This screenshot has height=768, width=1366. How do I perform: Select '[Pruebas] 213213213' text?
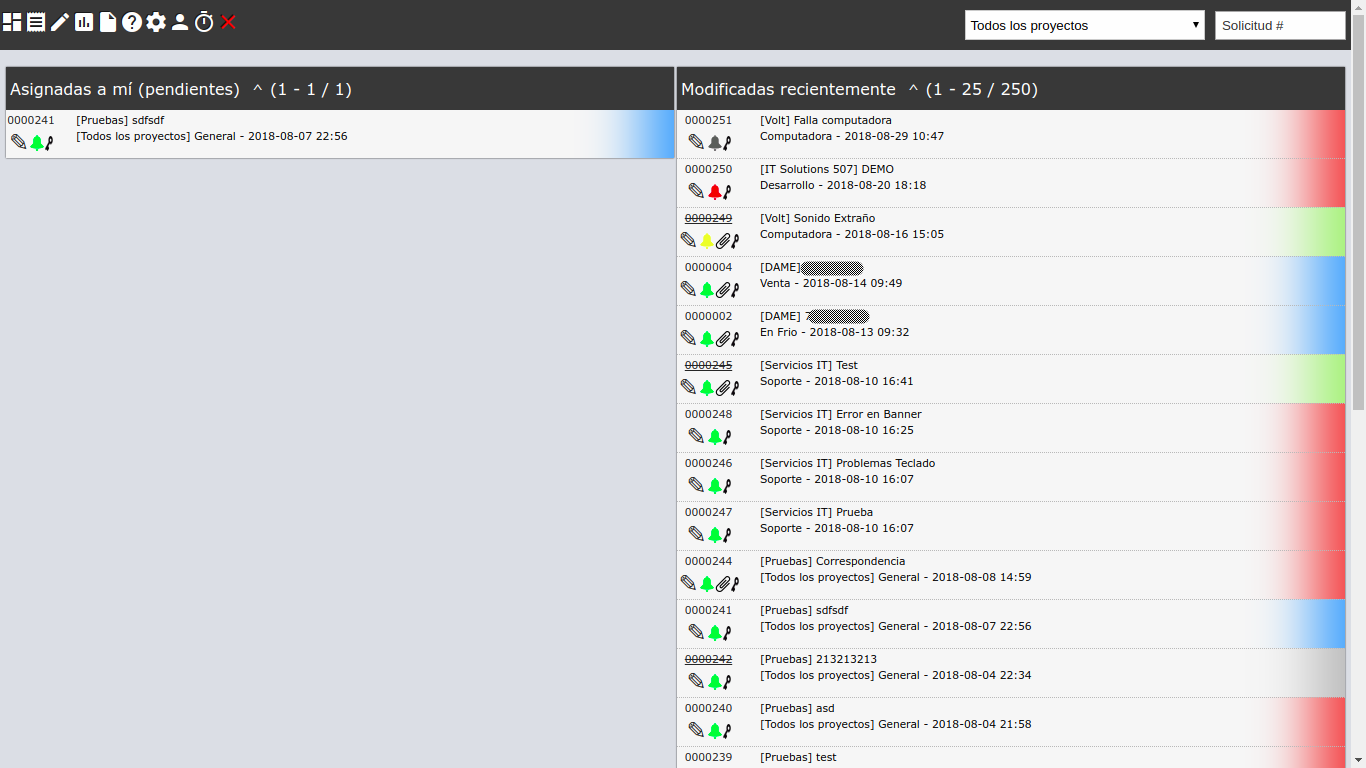(820, 659)
